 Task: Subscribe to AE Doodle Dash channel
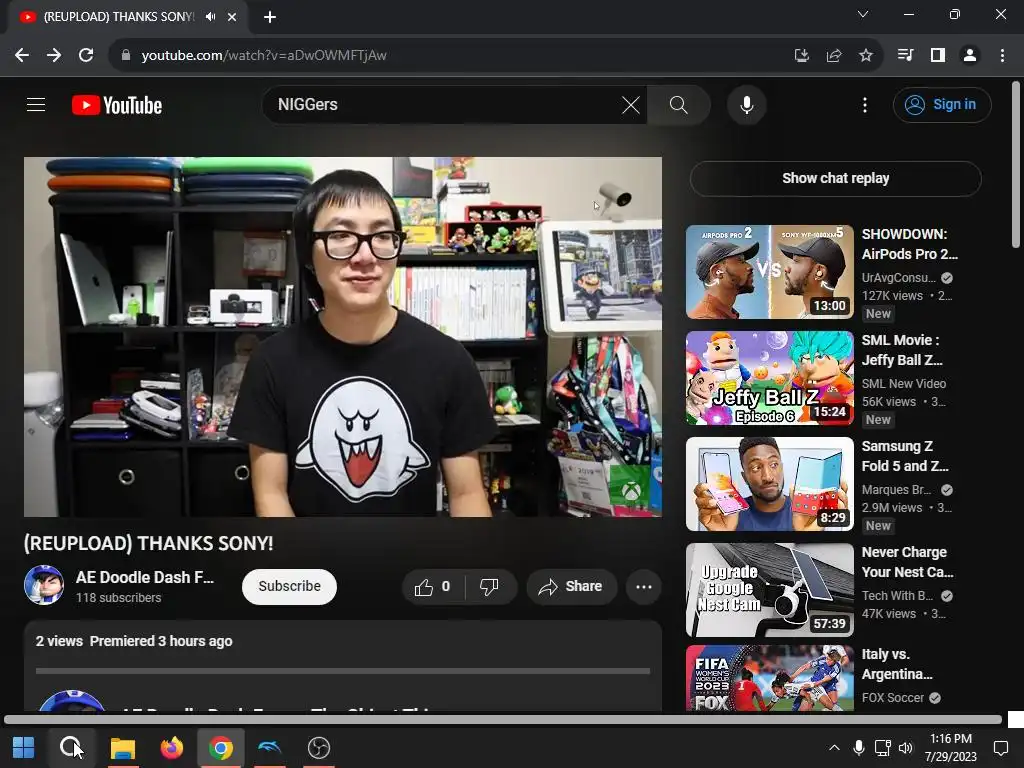(x=289, y=586)
